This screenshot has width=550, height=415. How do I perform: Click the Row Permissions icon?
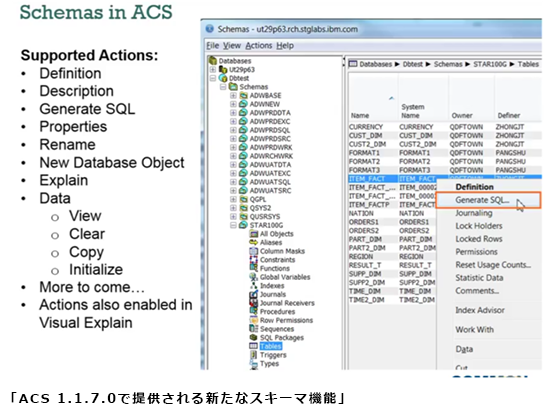click(x=254, y=320)
